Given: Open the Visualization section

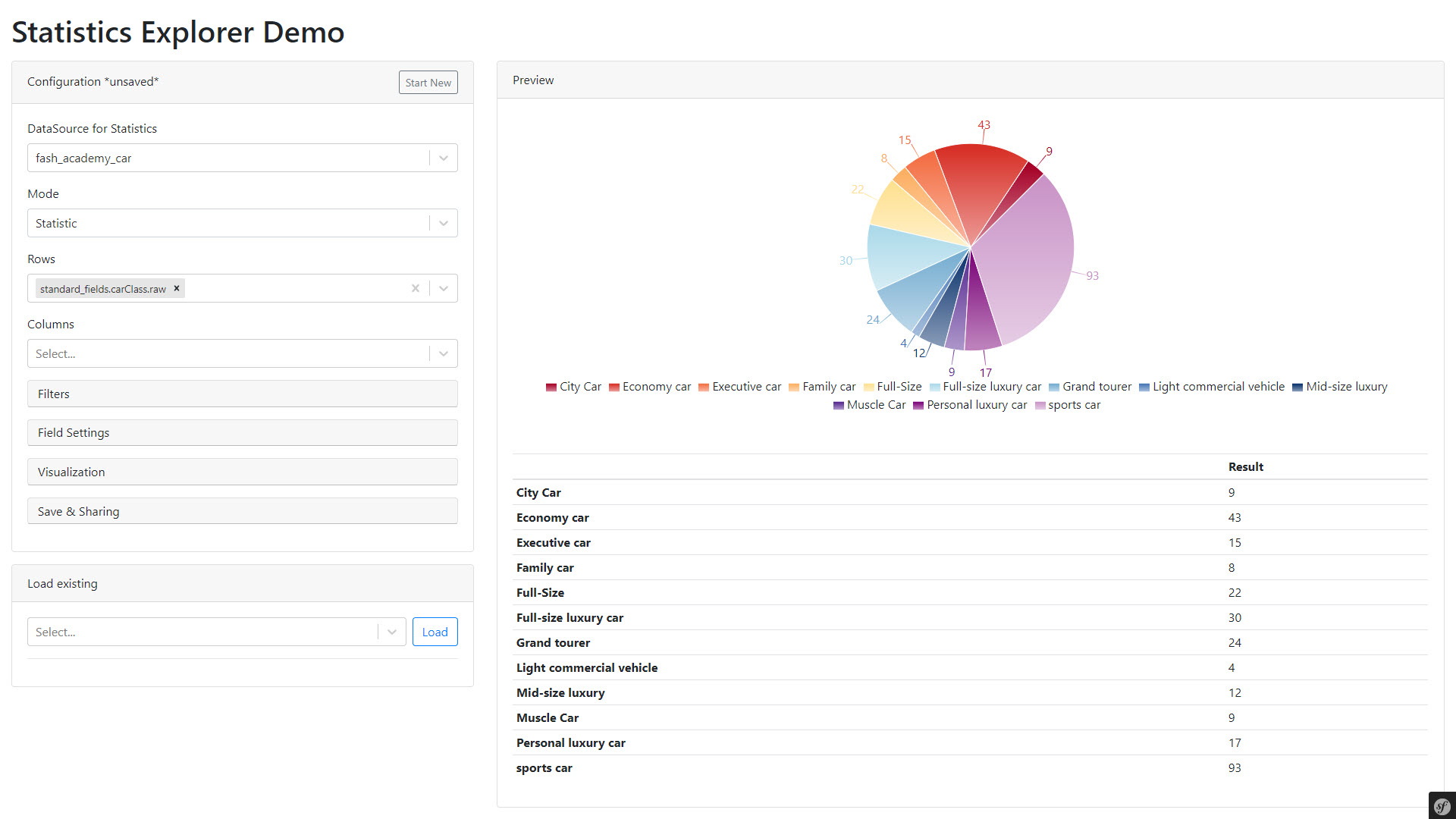Looking at the screenshot, I should (x=242, y=472).
